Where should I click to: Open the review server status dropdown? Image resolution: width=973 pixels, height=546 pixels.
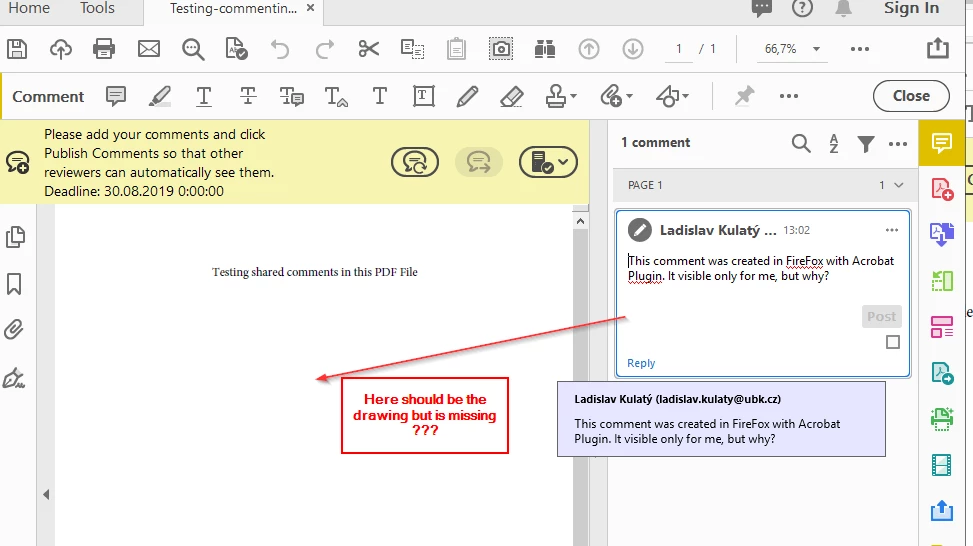click(549, 162)
